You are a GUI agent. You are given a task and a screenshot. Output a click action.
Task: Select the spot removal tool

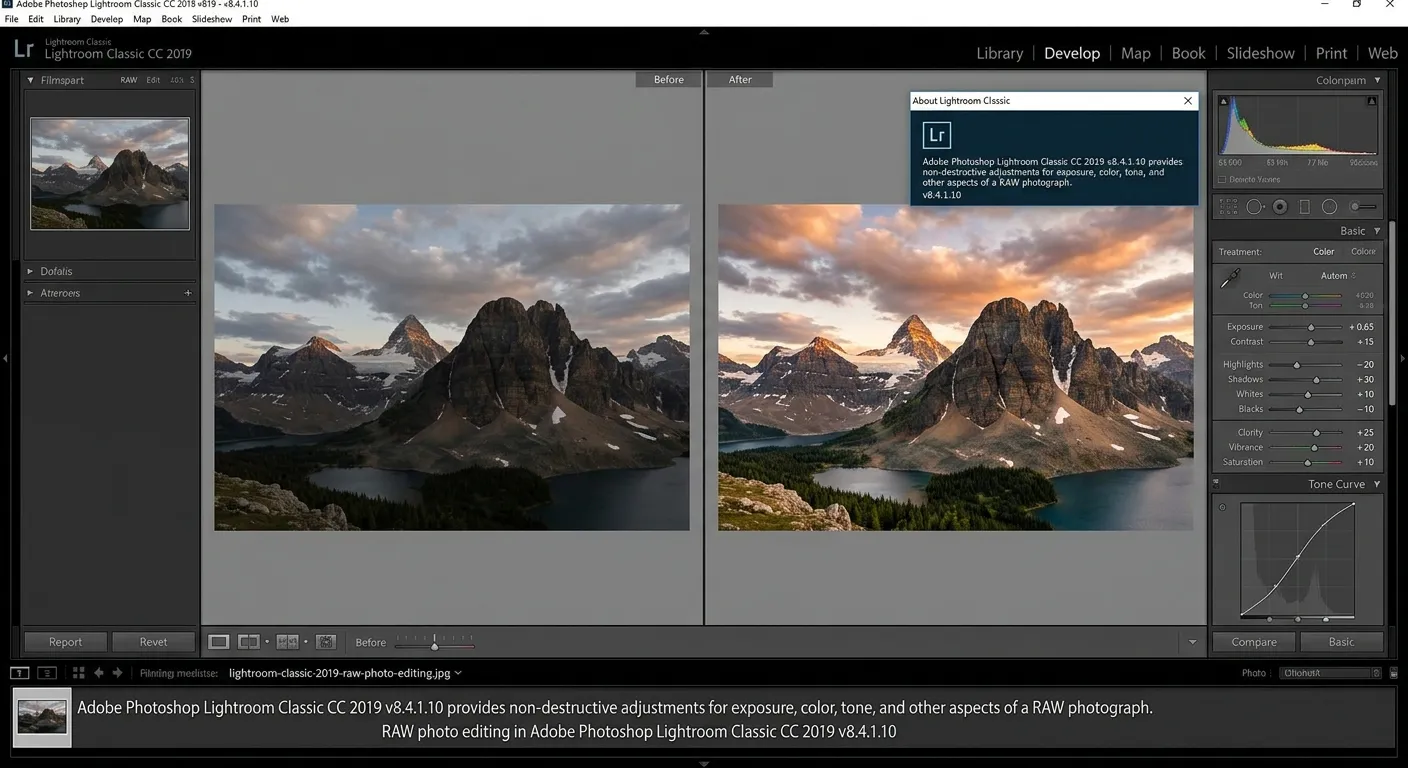pyautogui.click(x=1254, y=207)
